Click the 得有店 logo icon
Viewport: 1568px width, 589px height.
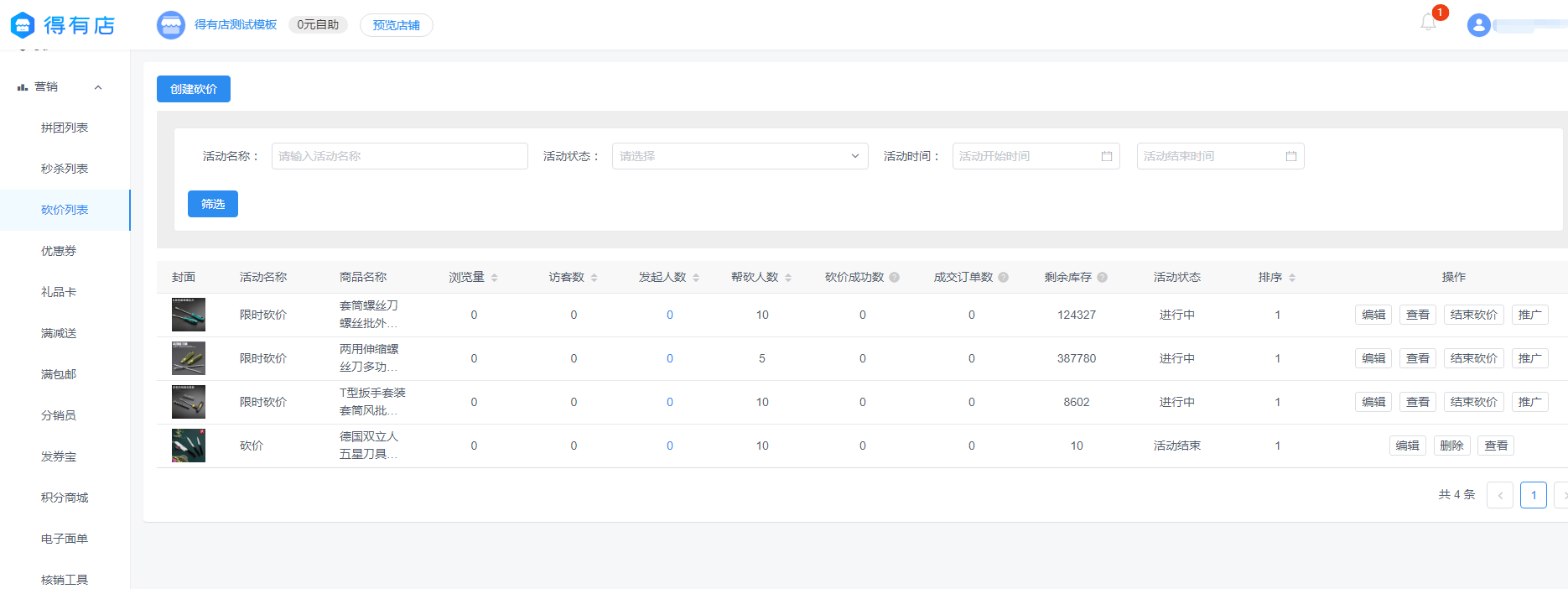click(x=23, y=25)
